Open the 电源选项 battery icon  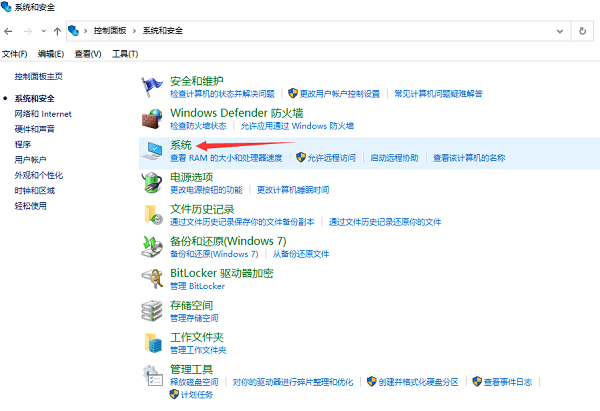tap(152, 183)
